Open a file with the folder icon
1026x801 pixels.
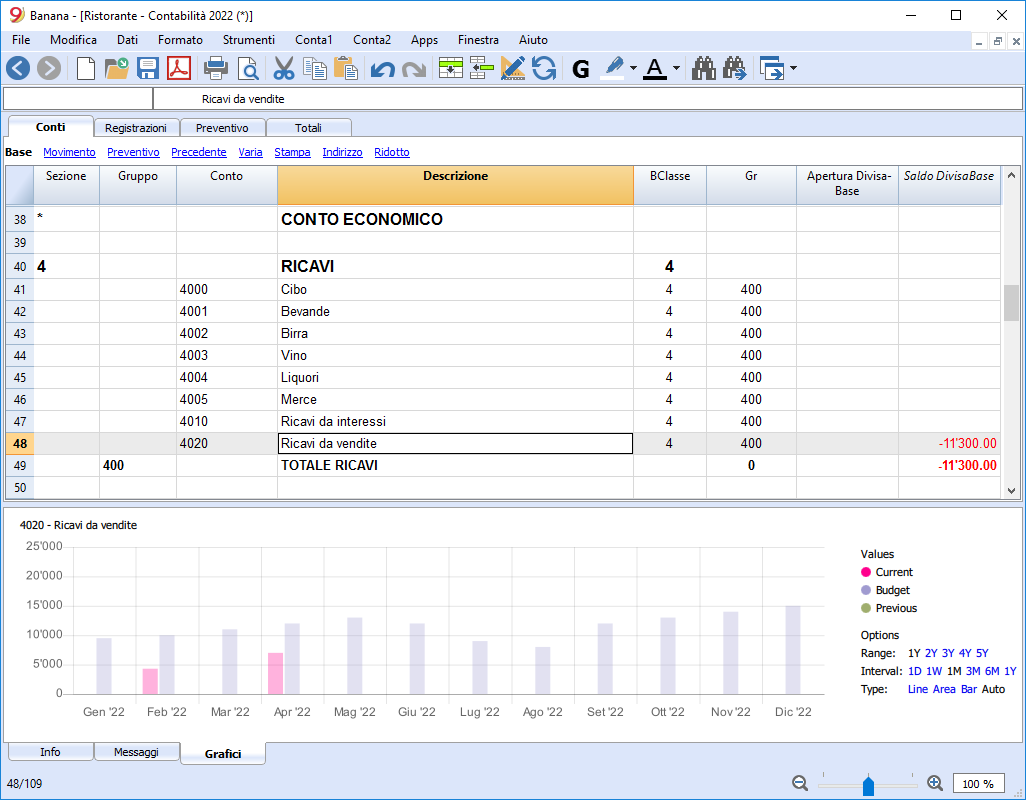[117, 68]
